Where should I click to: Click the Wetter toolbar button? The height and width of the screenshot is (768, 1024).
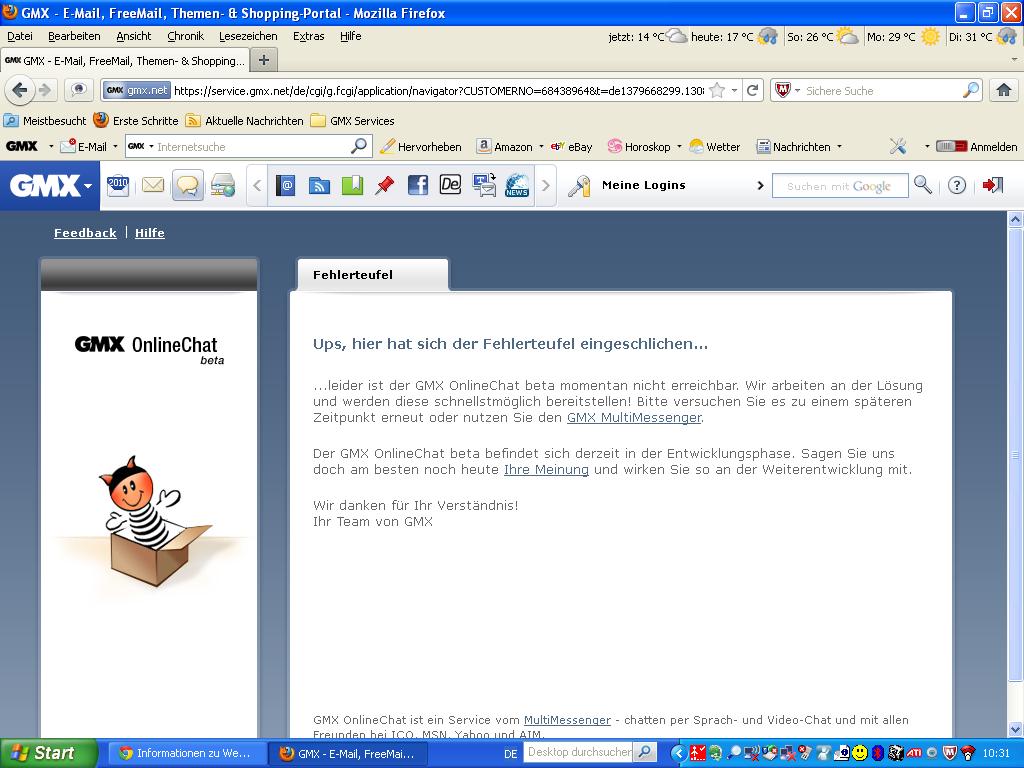715,146
